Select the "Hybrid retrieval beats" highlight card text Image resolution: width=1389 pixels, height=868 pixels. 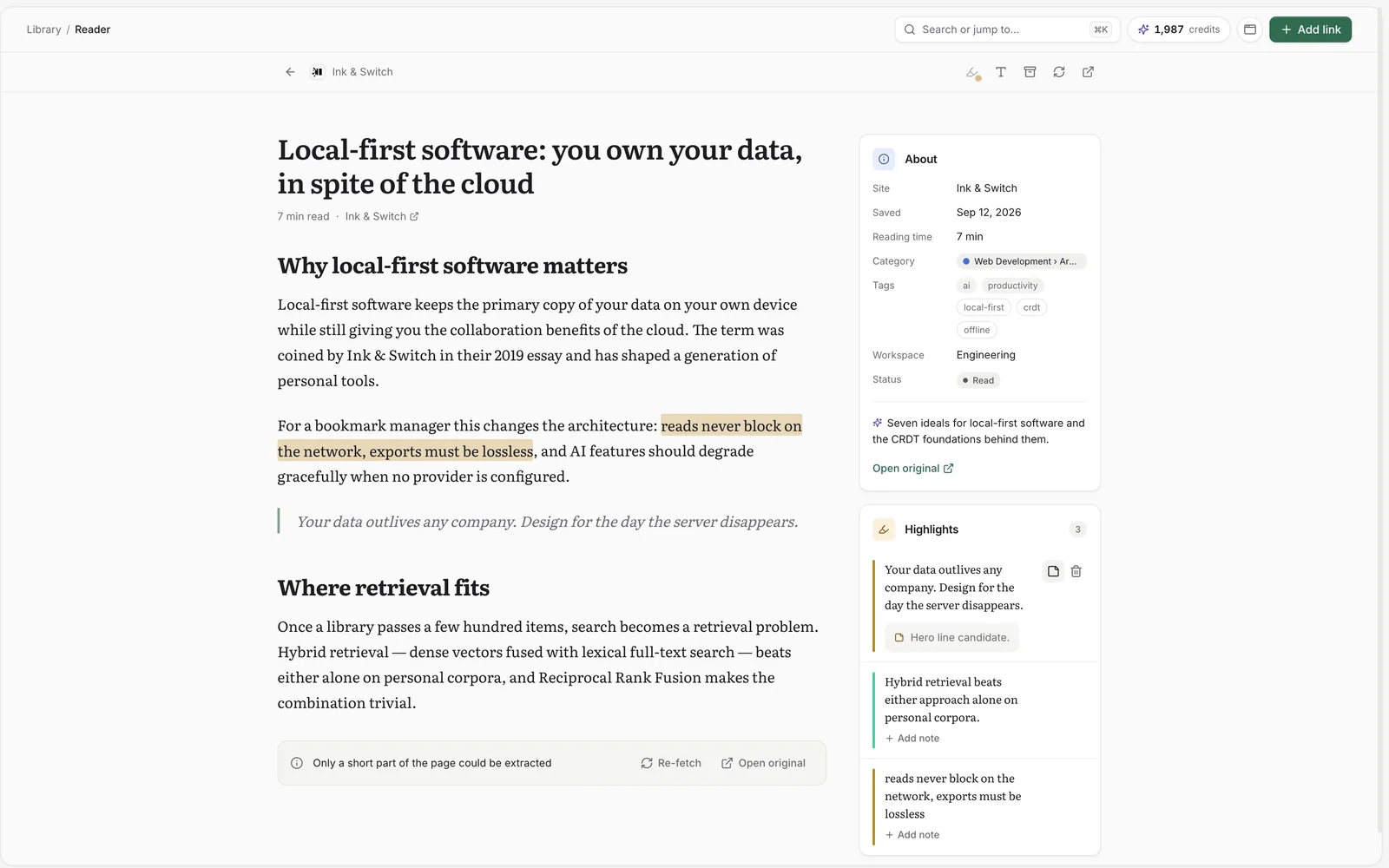click(x=951, y=700)
